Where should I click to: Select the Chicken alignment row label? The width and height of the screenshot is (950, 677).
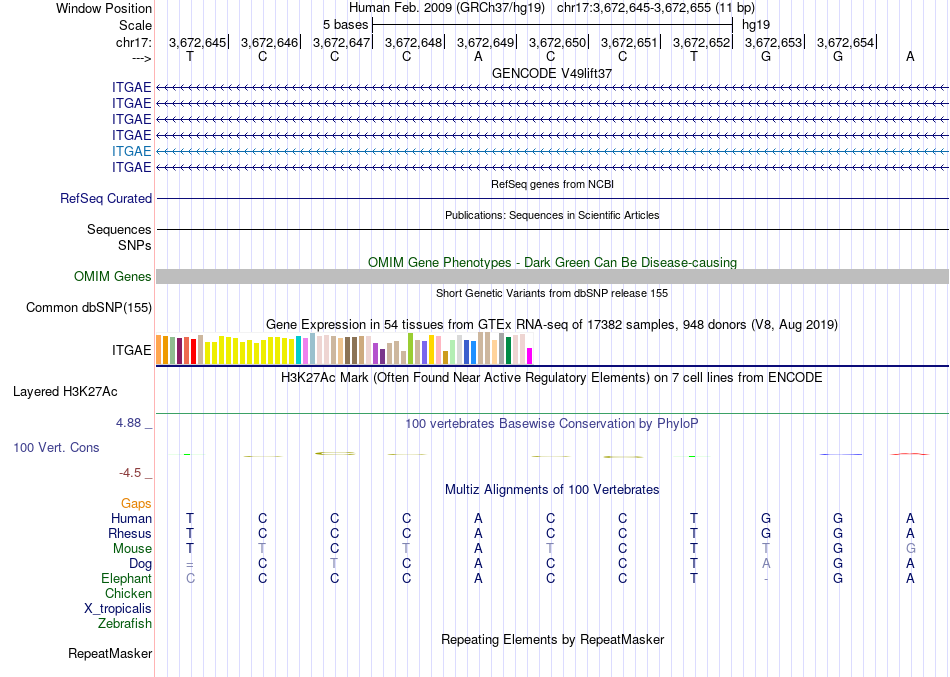[x=128, y=594]
